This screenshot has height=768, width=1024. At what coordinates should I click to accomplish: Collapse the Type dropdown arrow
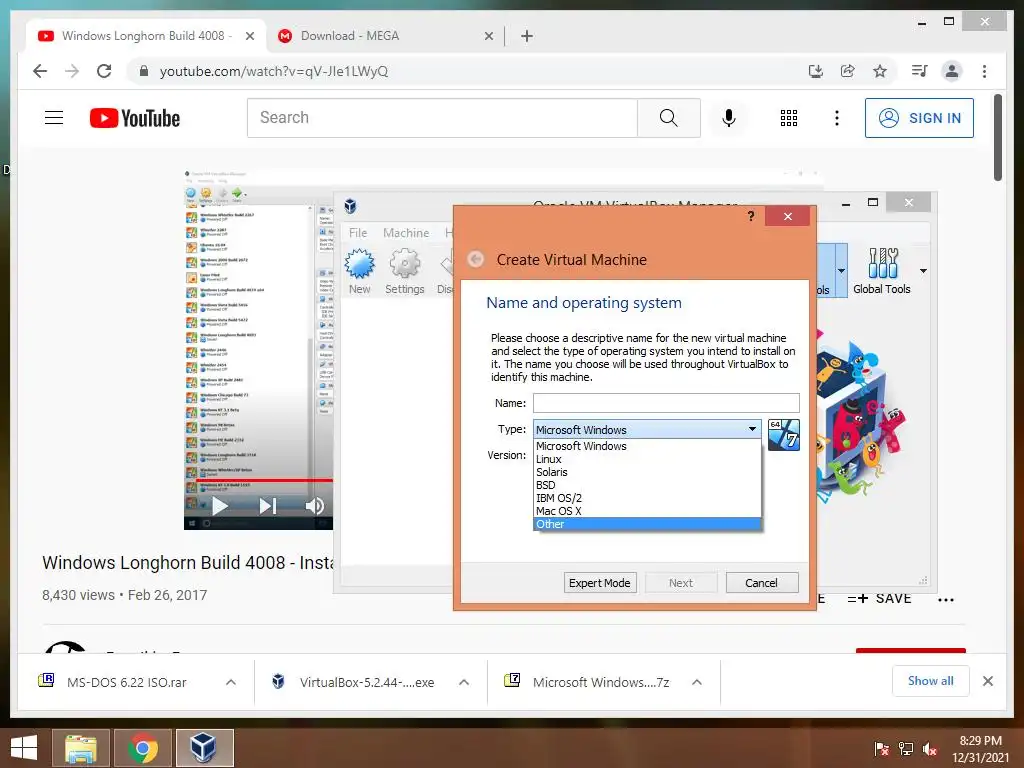point(752,429)
